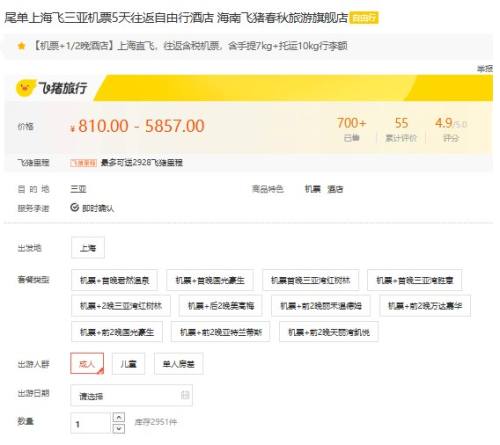Click the destination 三亚 link
Viewport: 500px width, 445px height.
tap(78, 189)
